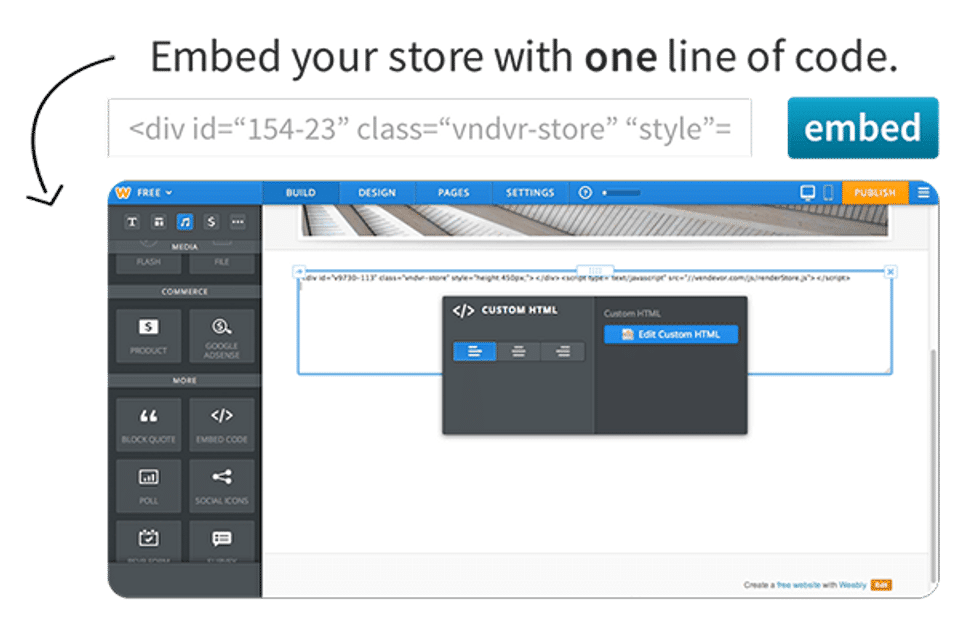Choose the GOOGLE ADSENSE element
The height and width of the screenshot is (624, 960).
(222, 336)
